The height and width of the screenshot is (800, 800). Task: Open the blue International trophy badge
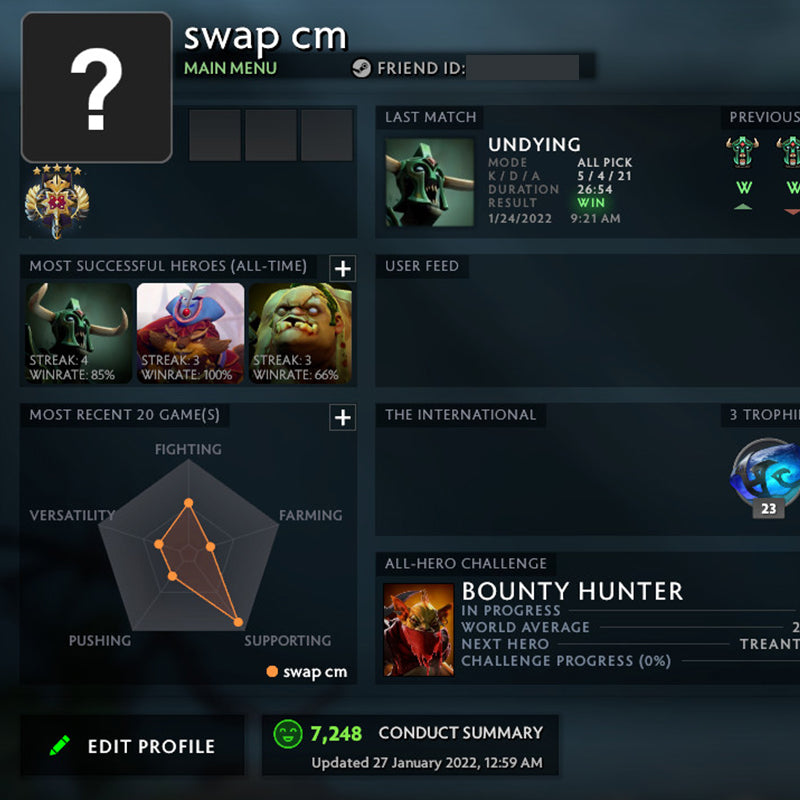click(765, 474)
